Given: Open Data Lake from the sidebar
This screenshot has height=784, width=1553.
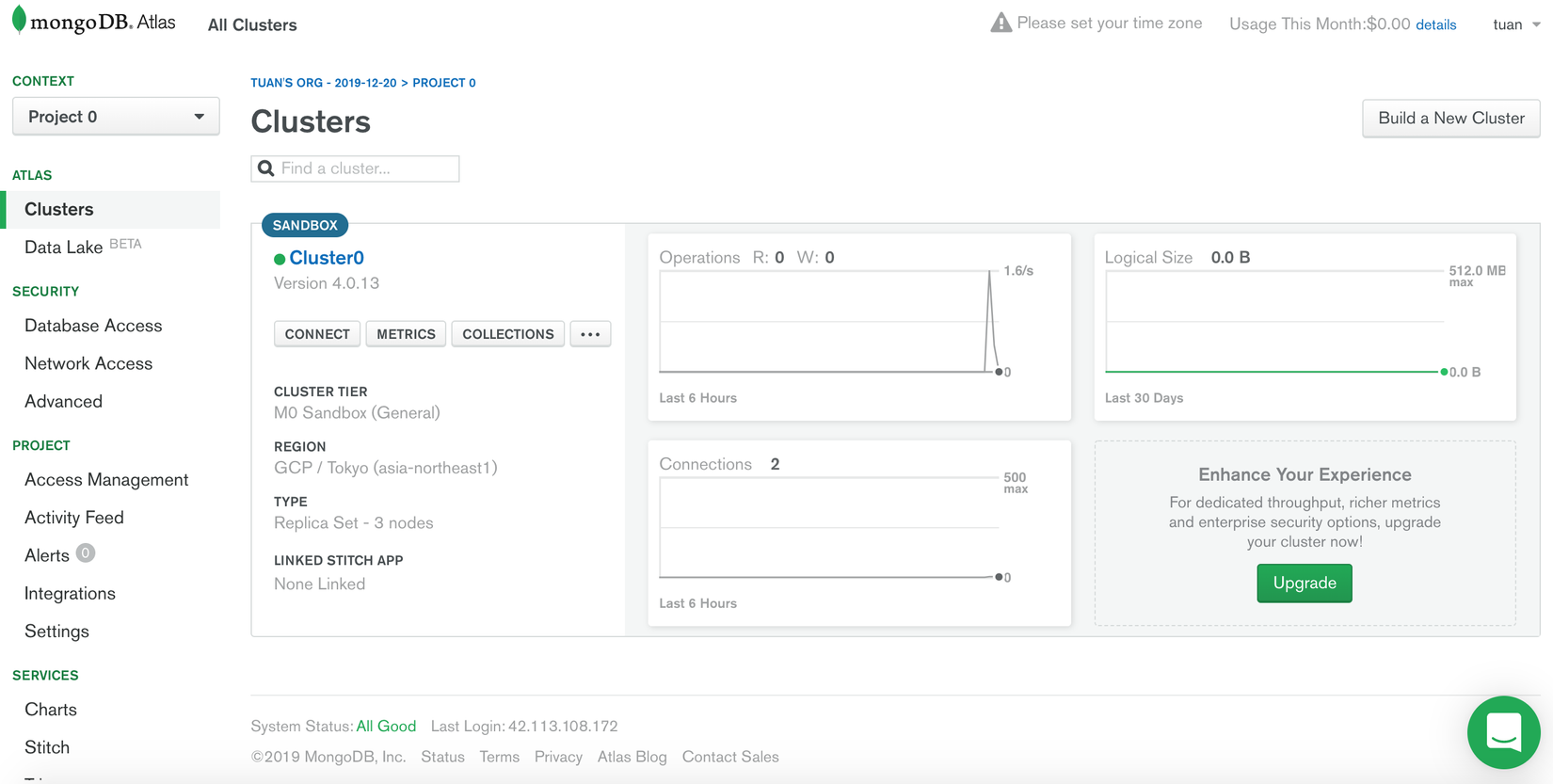Looking at the screenshot, I should [64, 247].
